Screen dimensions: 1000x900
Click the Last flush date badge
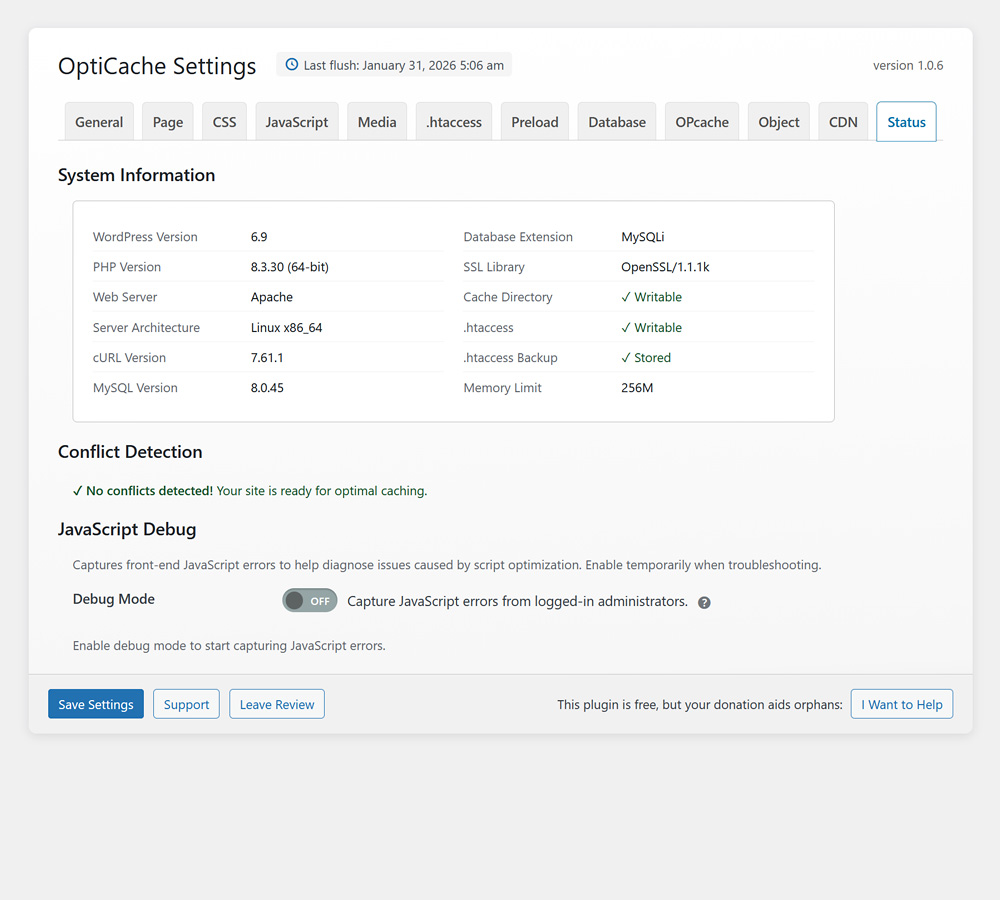tap(394, 64)
